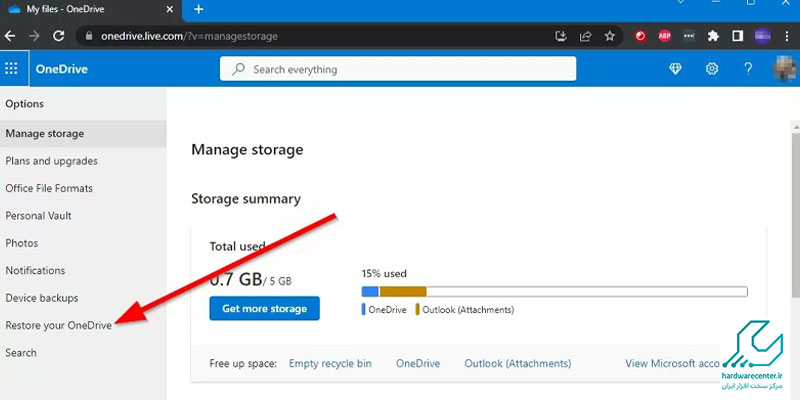Click the storage usage progress bar
The height and width of the screenshot is (400, 800).
tap(555, 291)
